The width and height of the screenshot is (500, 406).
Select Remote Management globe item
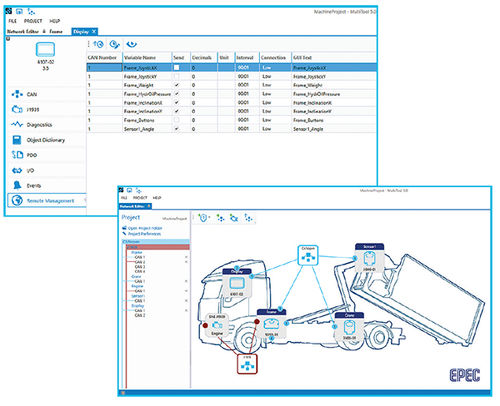pyautogui.click(x=47, y=201)
